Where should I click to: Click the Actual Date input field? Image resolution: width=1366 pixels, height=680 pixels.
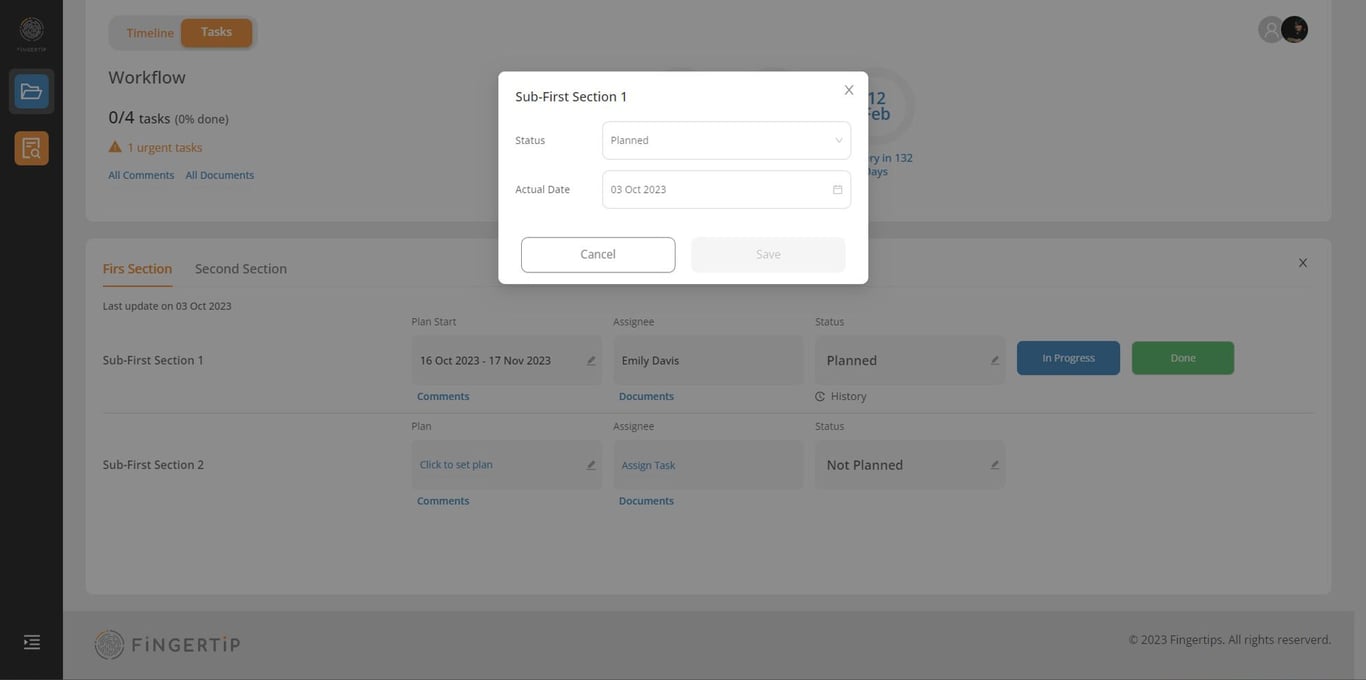pos(726,190)
